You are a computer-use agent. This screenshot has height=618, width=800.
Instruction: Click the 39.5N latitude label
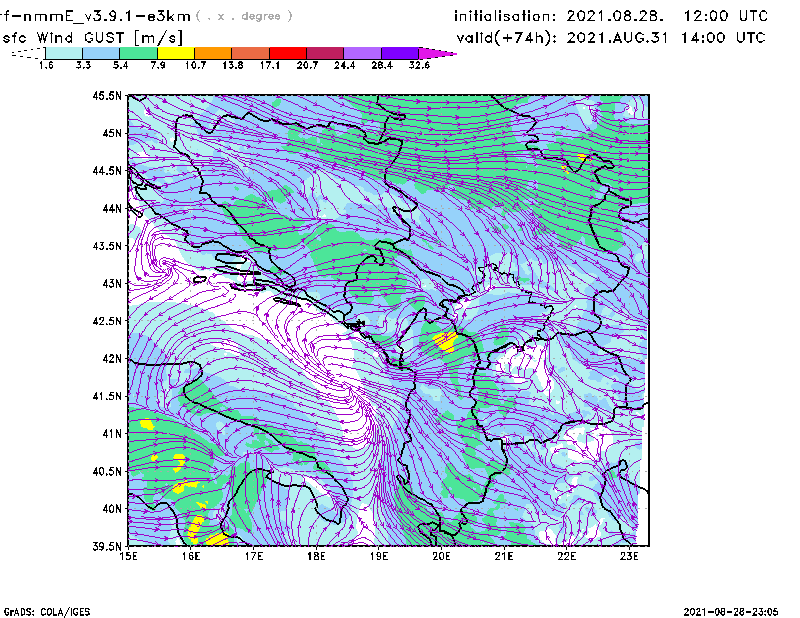tap(107, 547)
